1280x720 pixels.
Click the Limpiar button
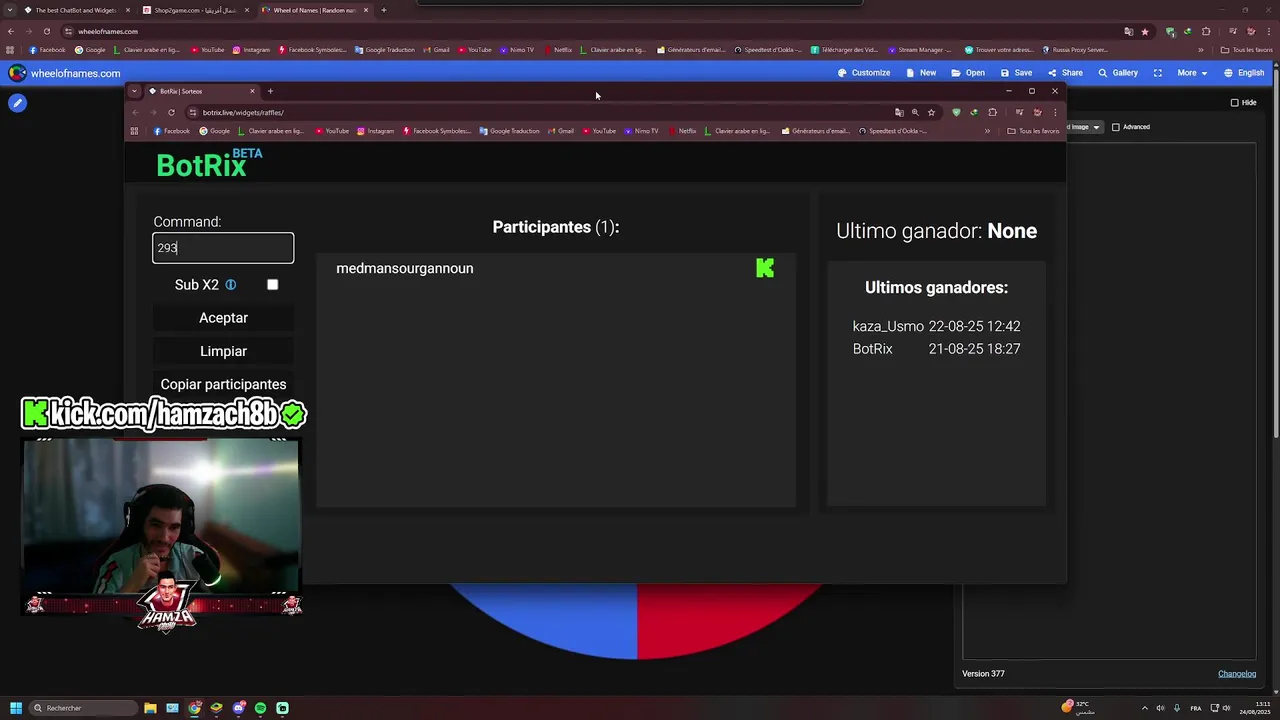pos(223,351)
